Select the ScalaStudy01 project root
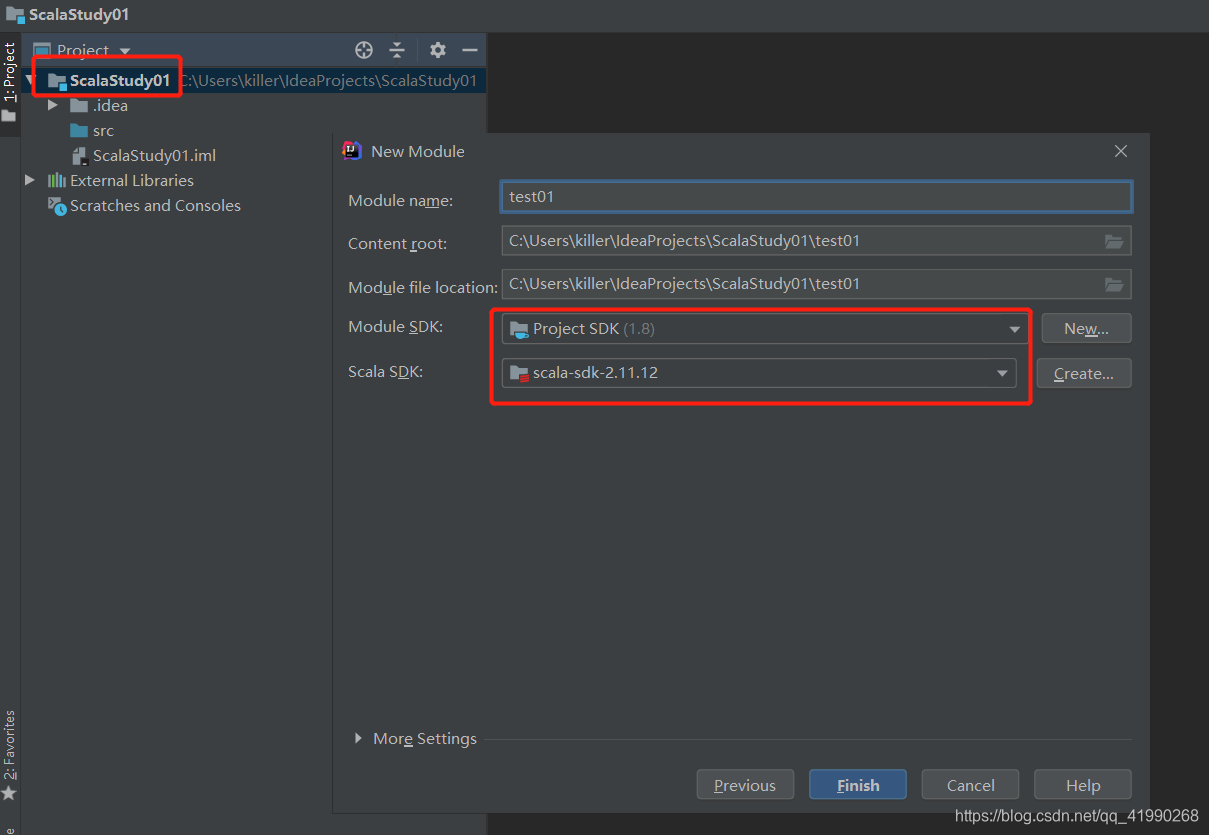This screenshot has width=1209, height=835. point(120,80)
